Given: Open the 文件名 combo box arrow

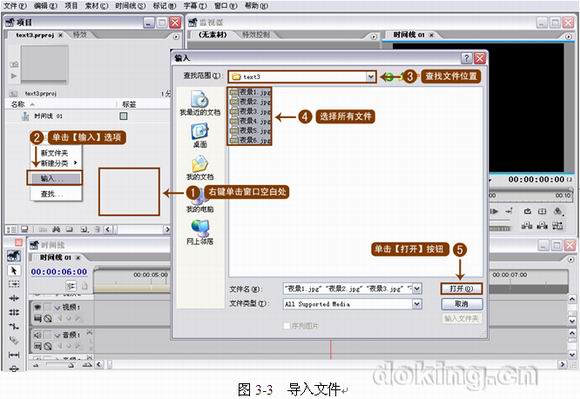Looking at the screenshot, I should [417, 288].
